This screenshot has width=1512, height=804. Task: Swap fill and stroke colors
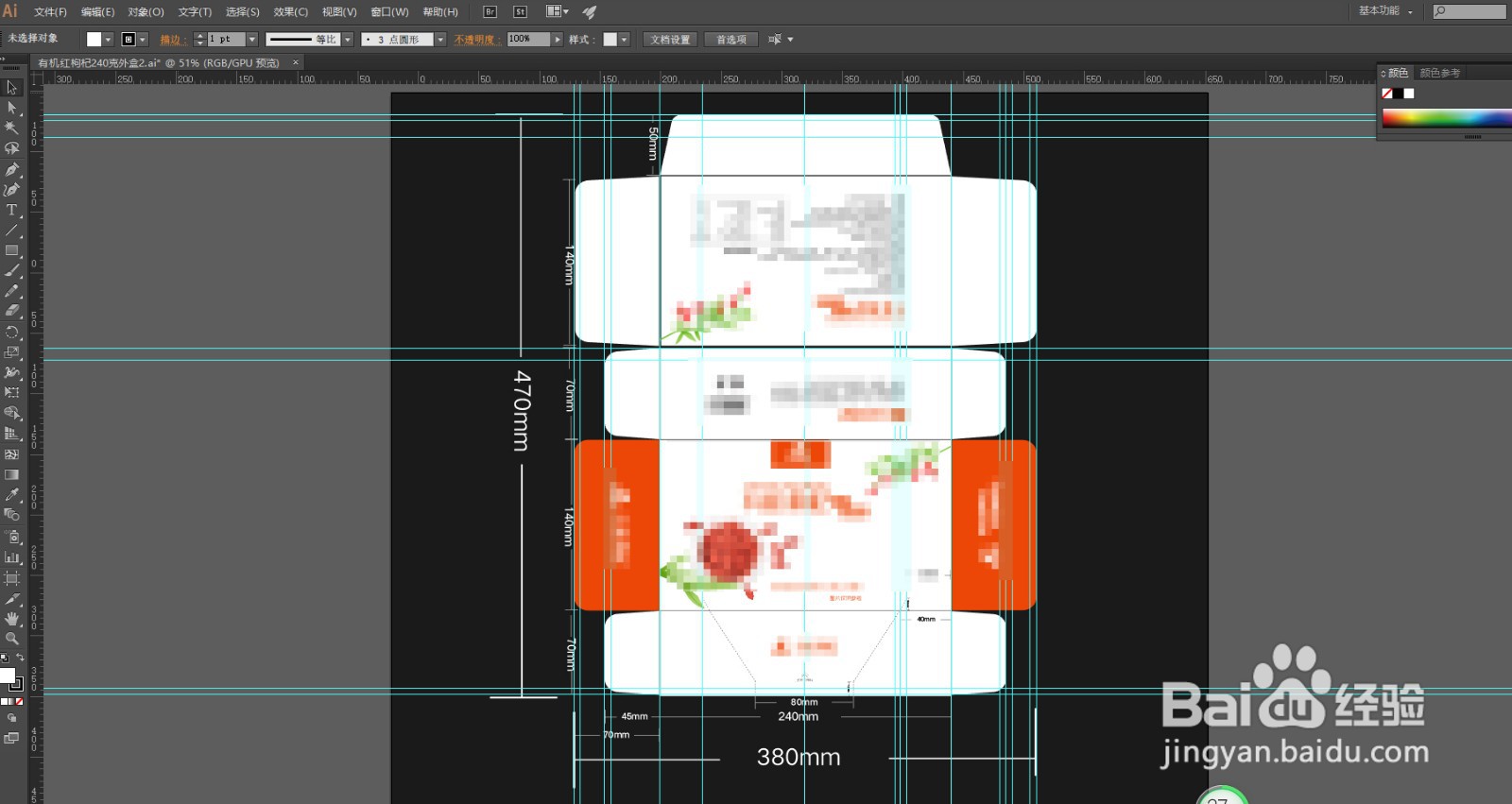[20, 658]
